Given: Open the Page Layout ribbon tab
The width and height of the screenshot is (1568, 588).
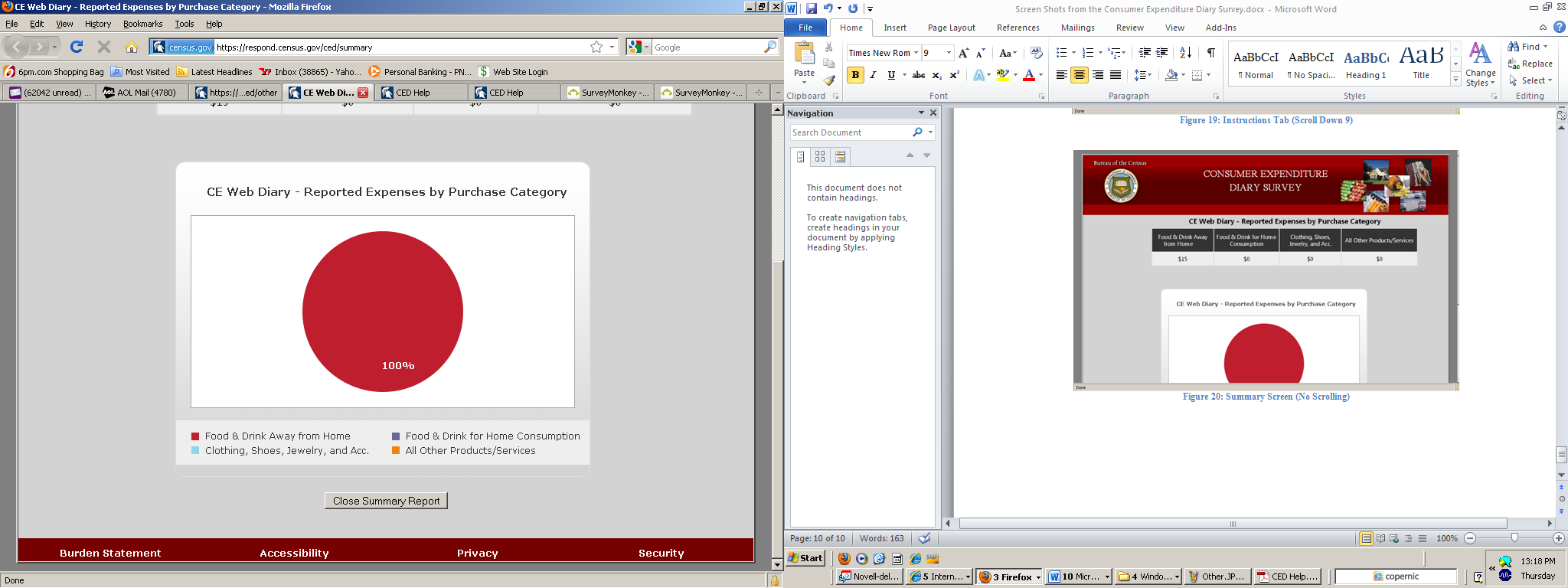Looking at the screenshot, I should pyautogui.click(x=951, y=28).
